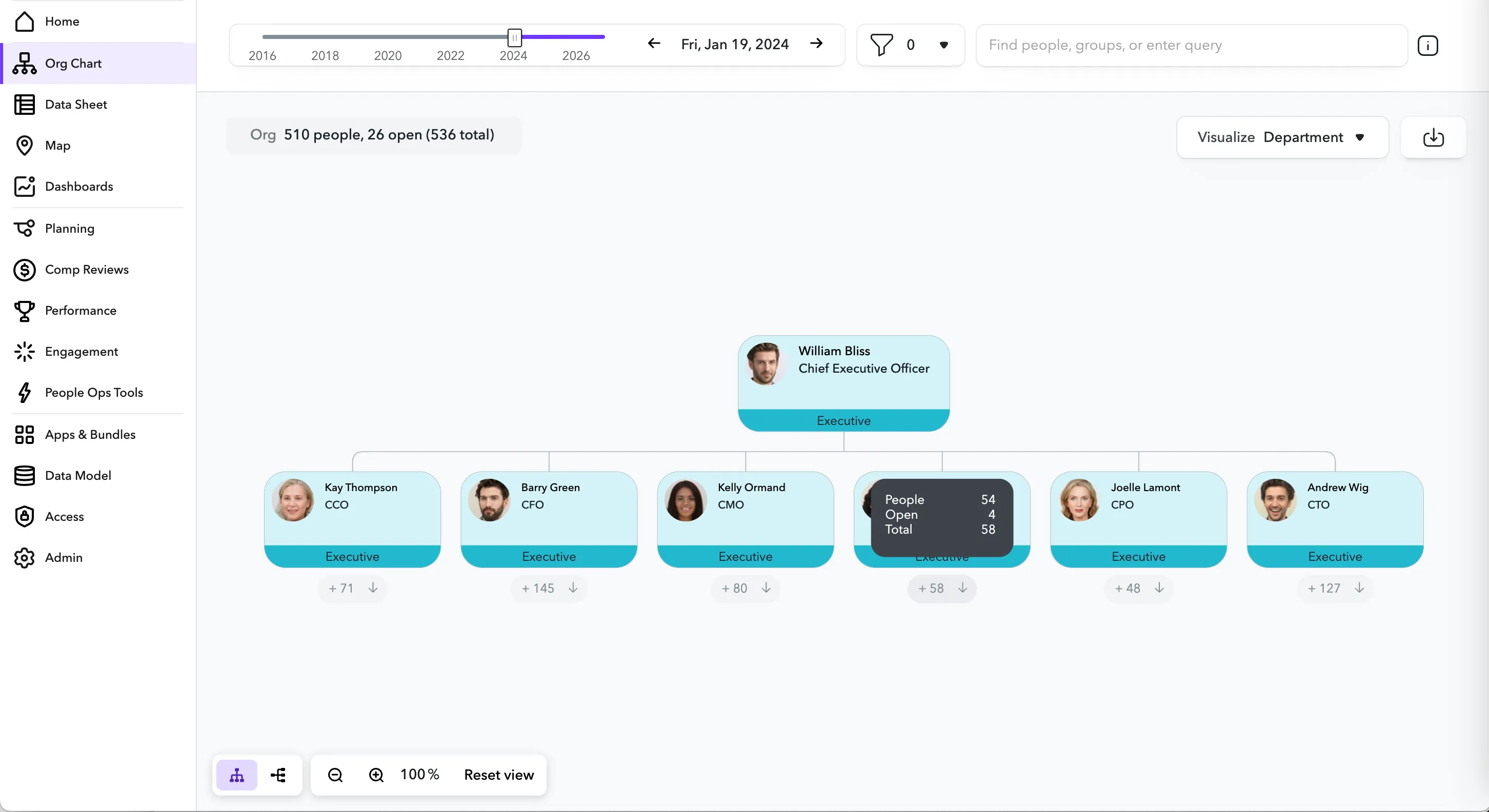
Task: Click the timeline slider handle
Action: coord(514,37)
